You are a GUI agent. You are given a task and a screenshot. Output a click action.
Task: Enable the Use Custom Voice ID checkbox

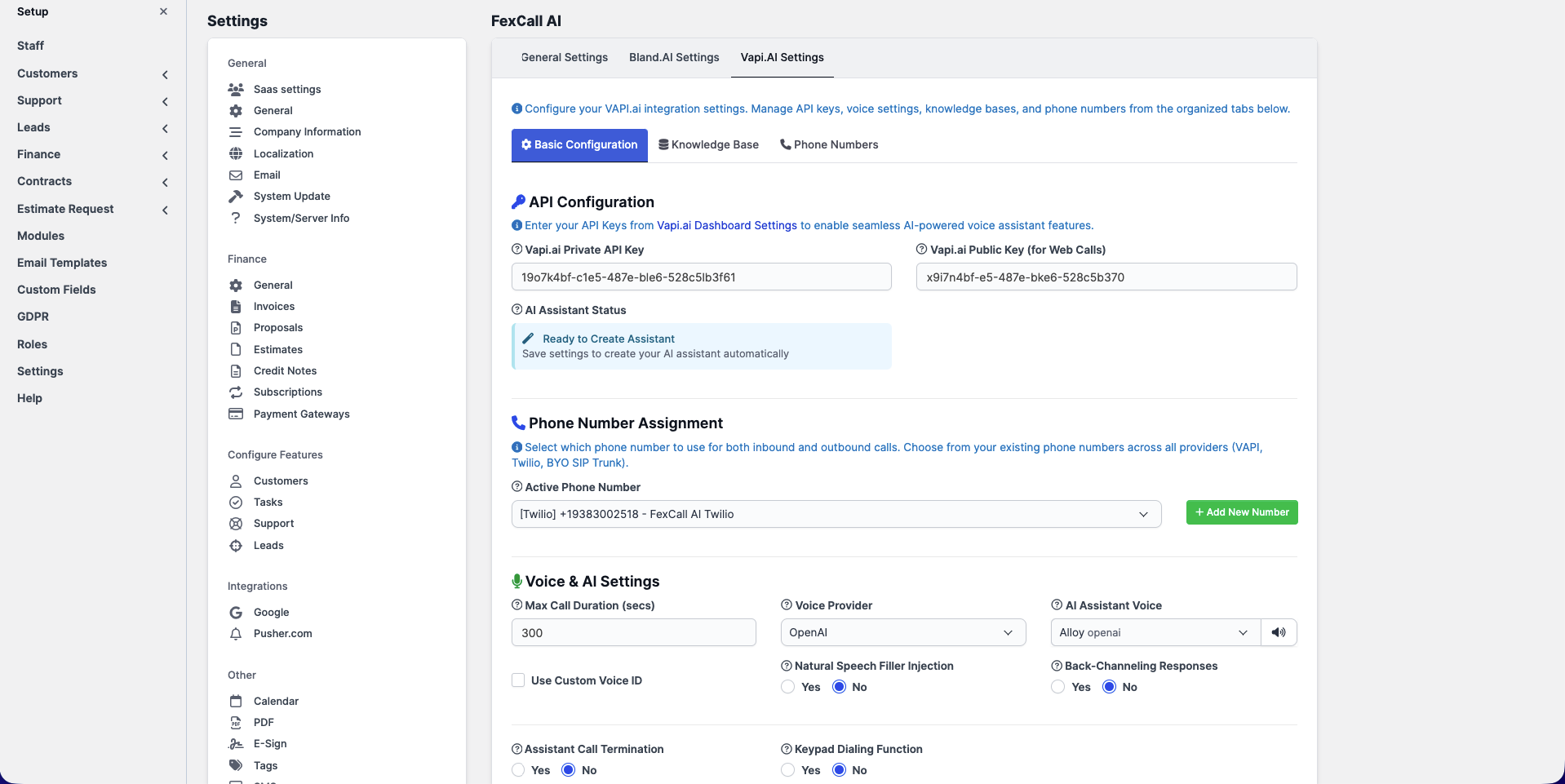pyautogui.click(x=518, y=680)
